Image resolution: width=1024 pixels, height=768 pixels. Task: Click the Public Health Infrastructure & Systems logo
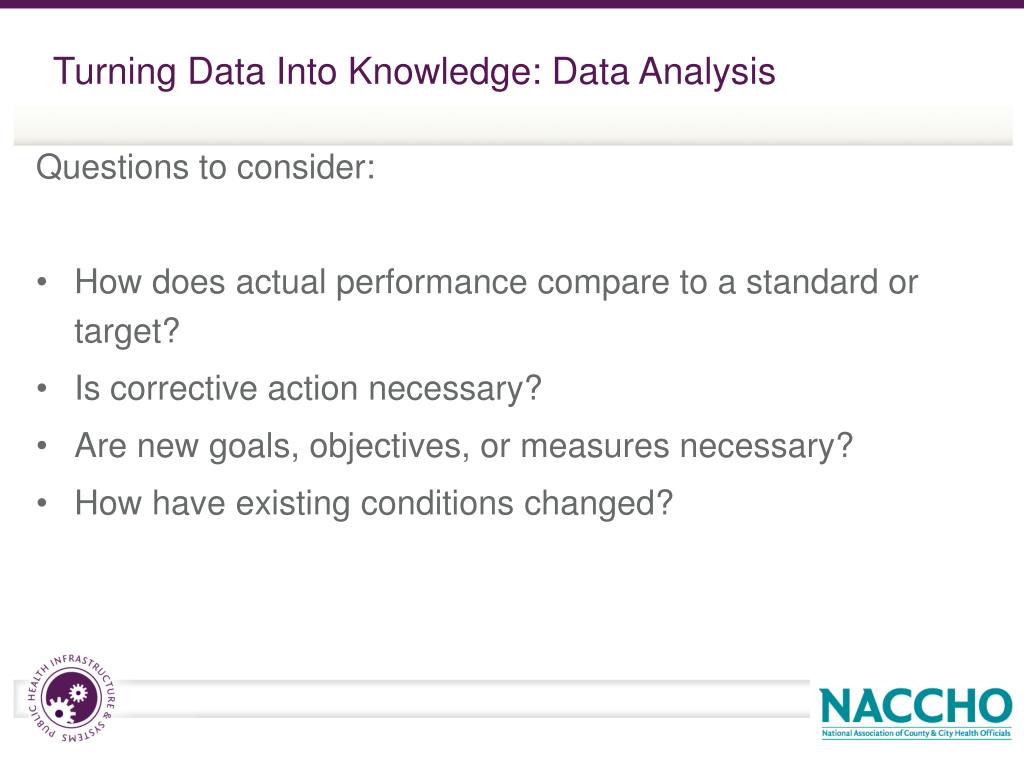(72, 698)
